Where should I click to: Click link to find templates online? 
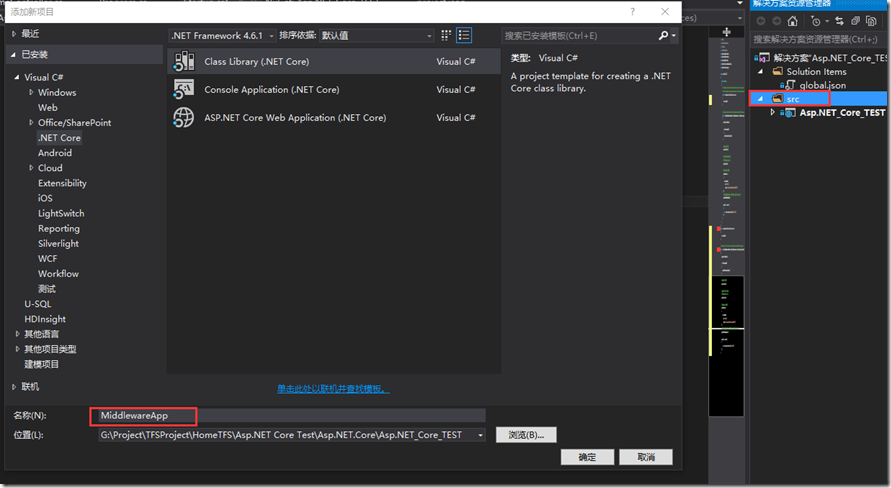coord(333,389)
